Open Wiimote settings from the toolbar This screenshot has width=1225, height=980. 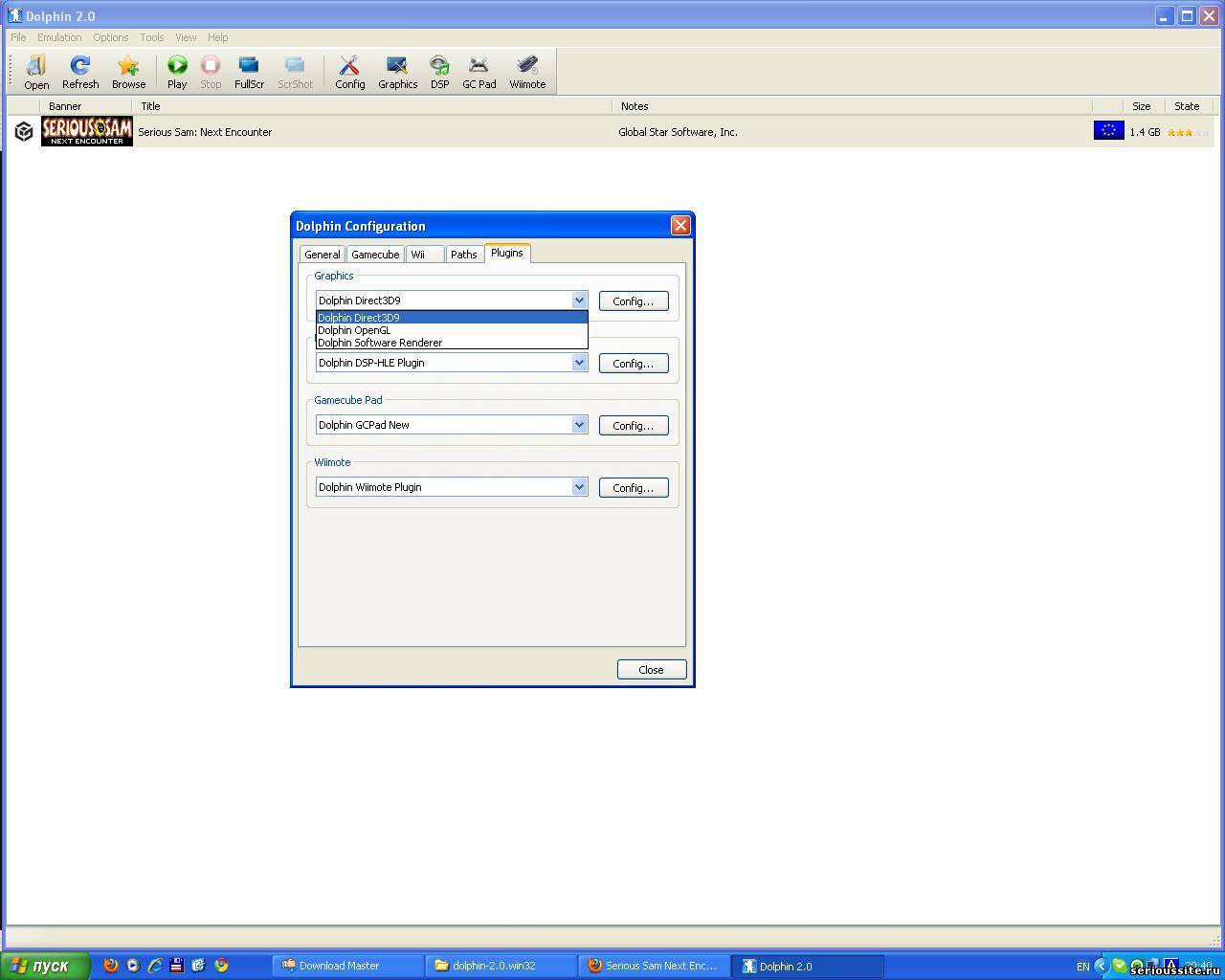527,72
